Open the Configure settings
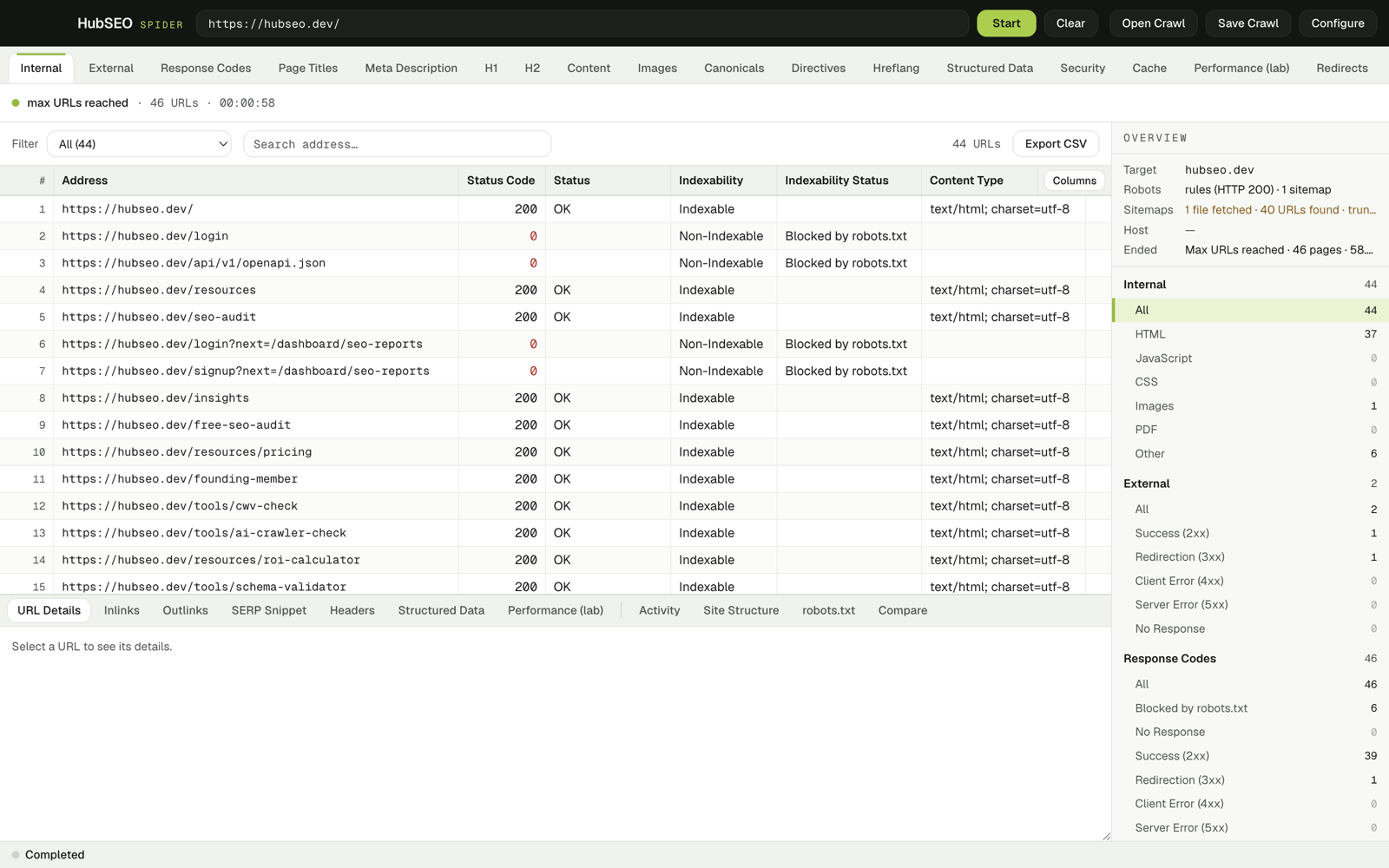1389x868 pixels. (x=1337, y=23)
